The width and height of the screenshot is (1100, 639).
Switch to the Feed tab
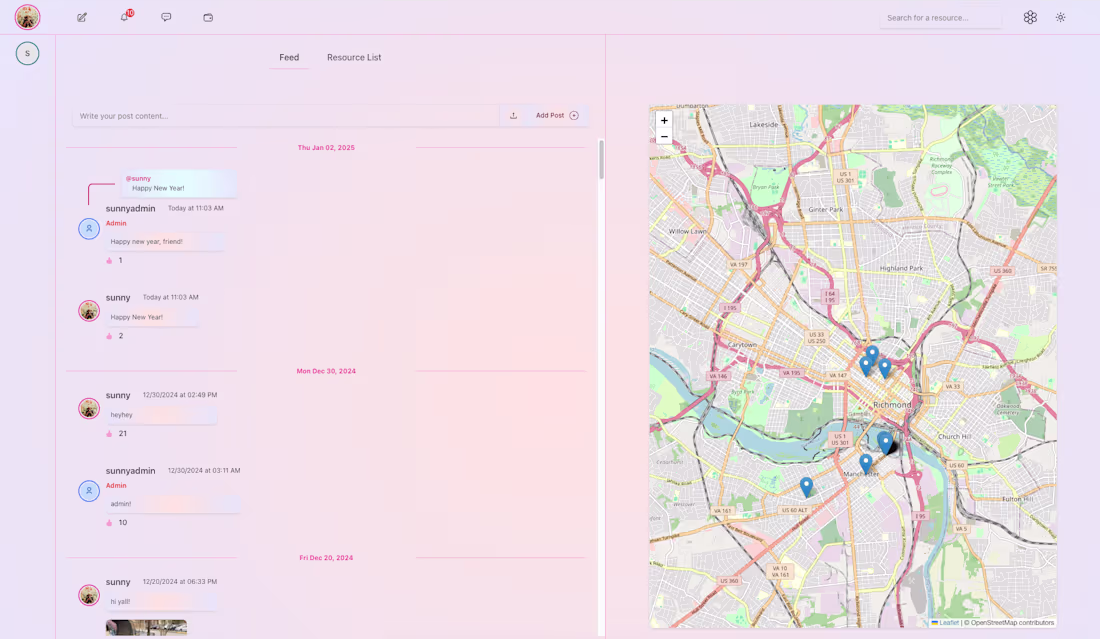click(289, 58)
